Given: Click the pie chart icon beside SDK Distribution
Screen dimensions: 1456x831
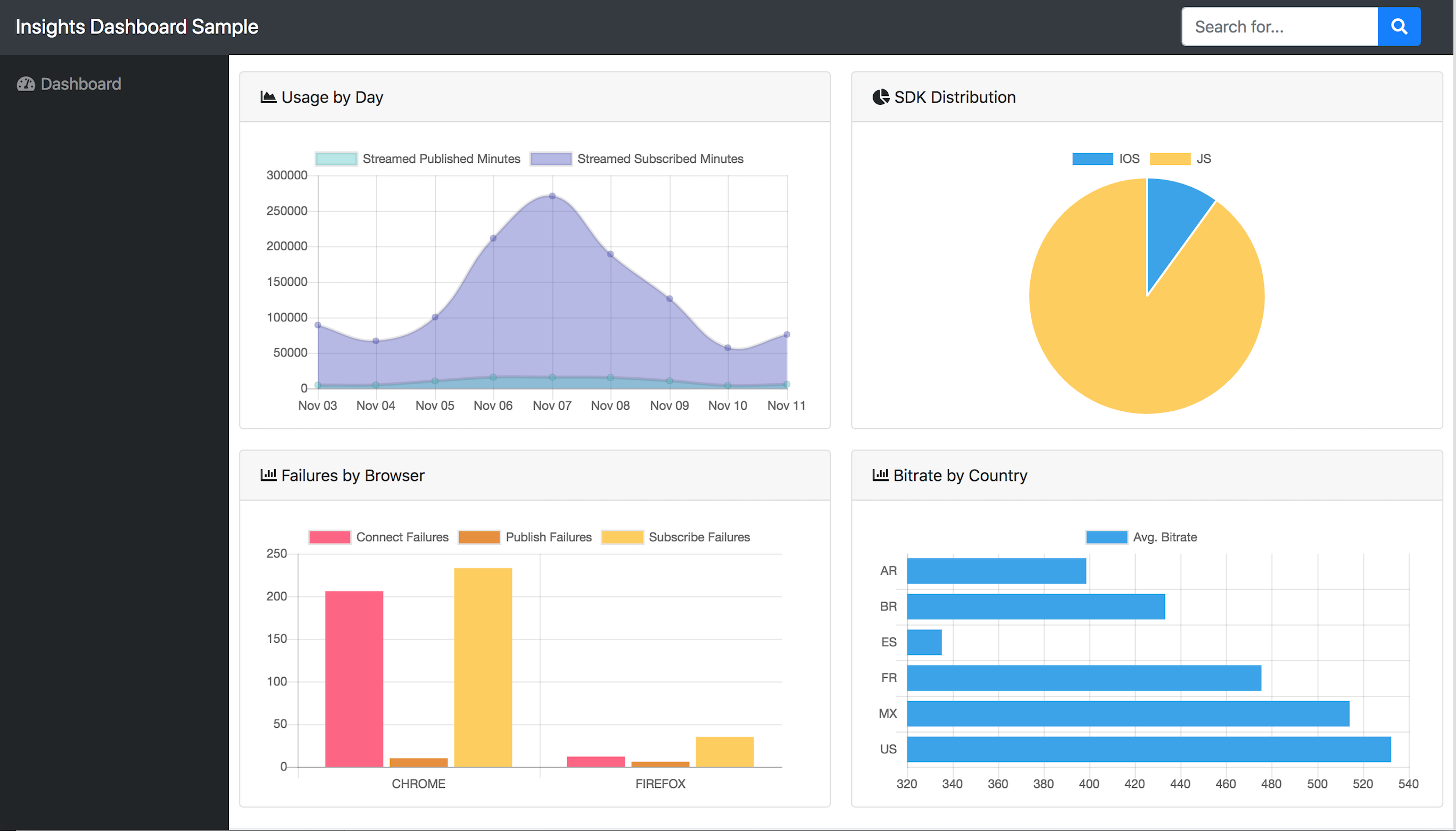Looking at the screenshot, I should [881, 97].
